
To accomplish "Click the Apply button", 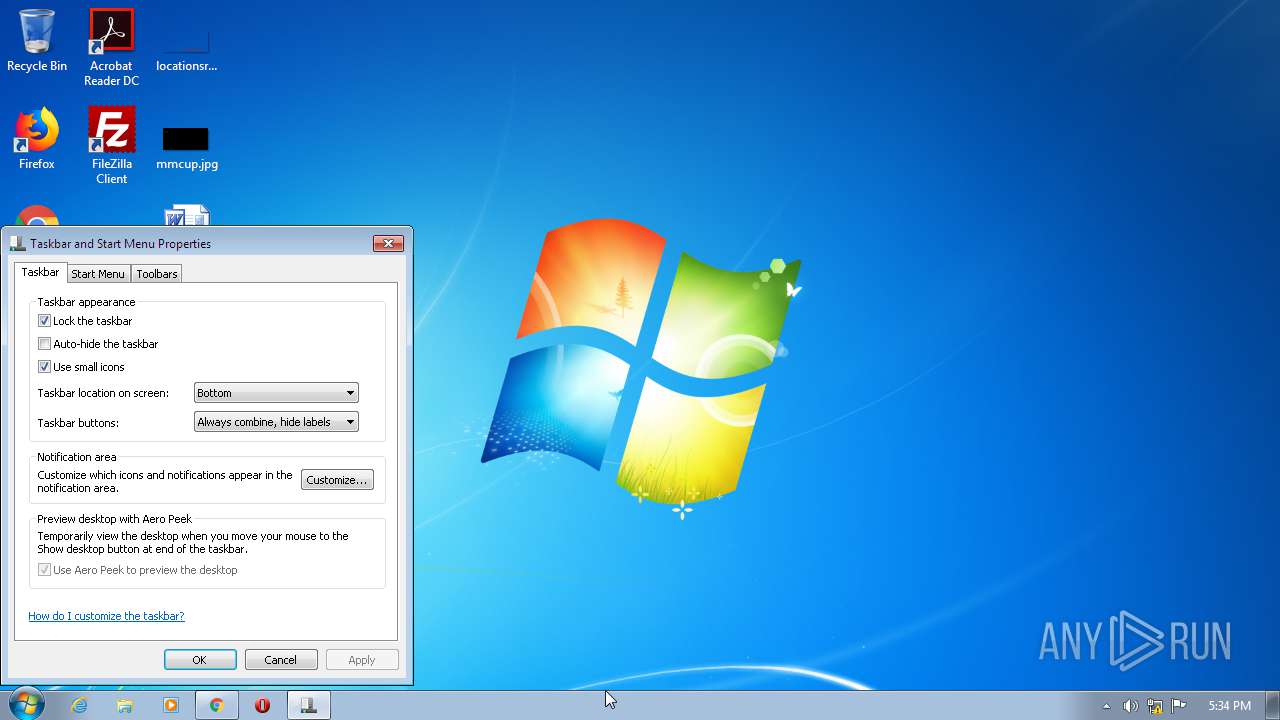I will point(362,660).
